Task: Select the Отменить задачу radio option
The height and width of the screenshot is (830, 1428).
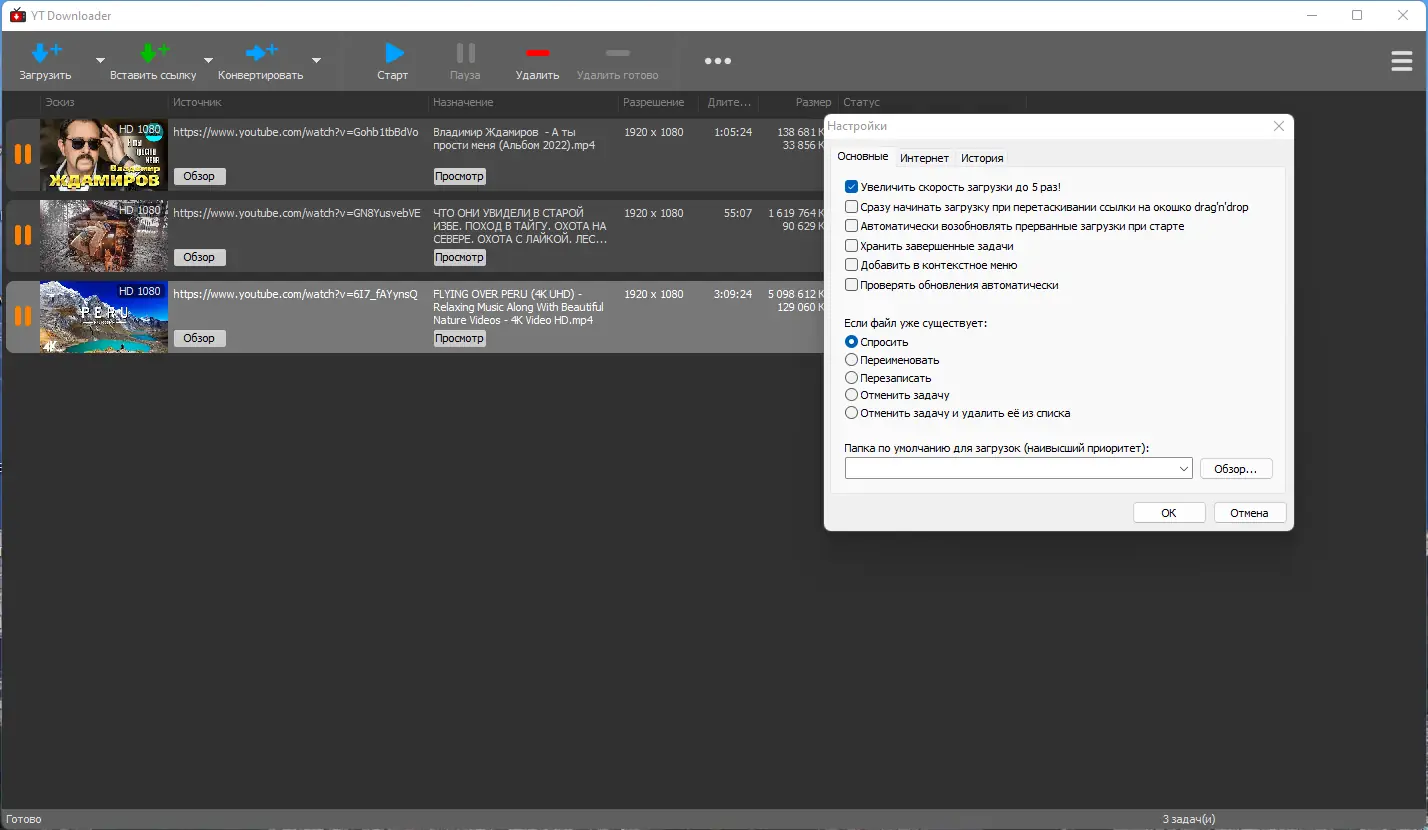Action: [852, 395]
